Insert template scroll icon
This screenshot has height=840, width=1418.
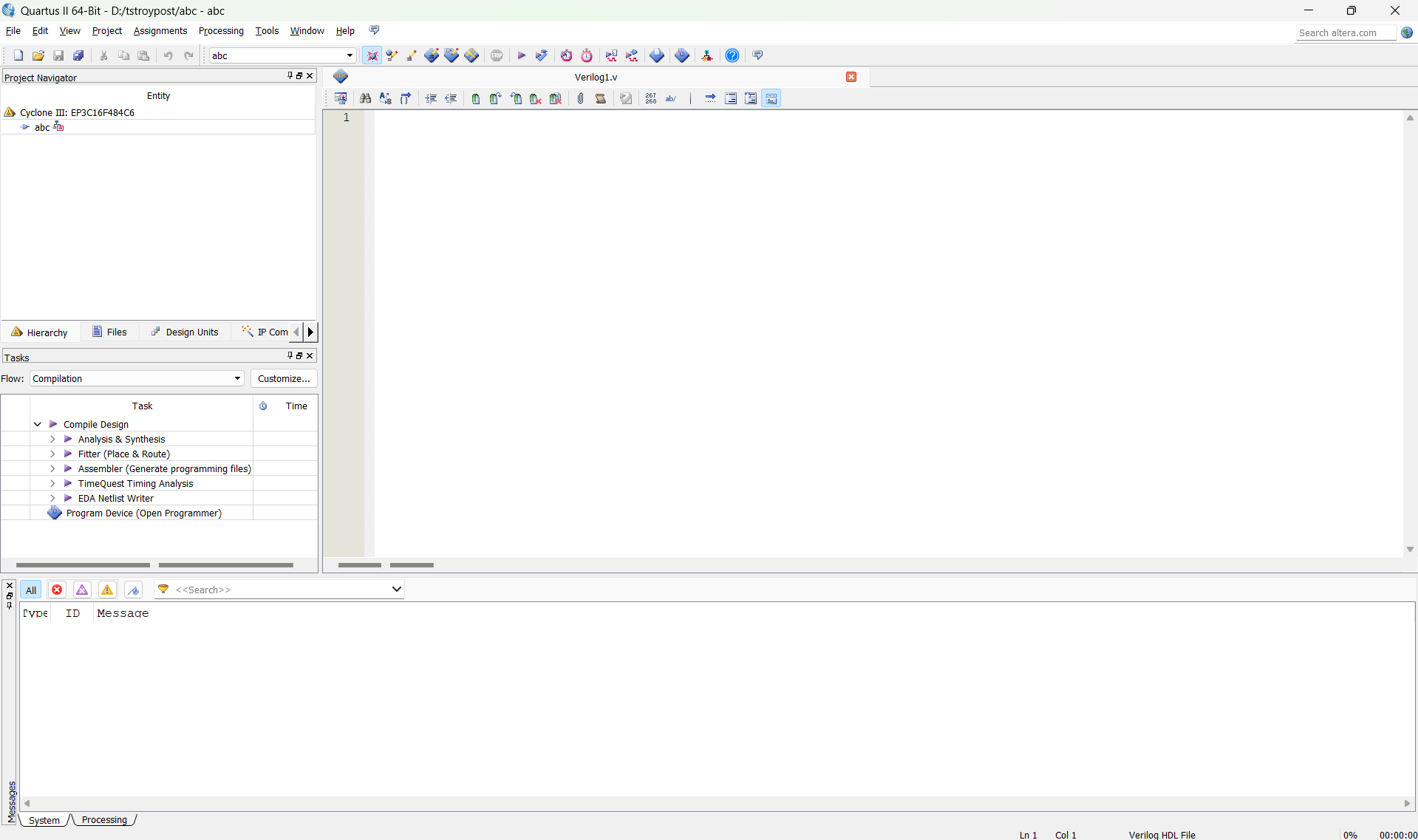click(601, 98)
